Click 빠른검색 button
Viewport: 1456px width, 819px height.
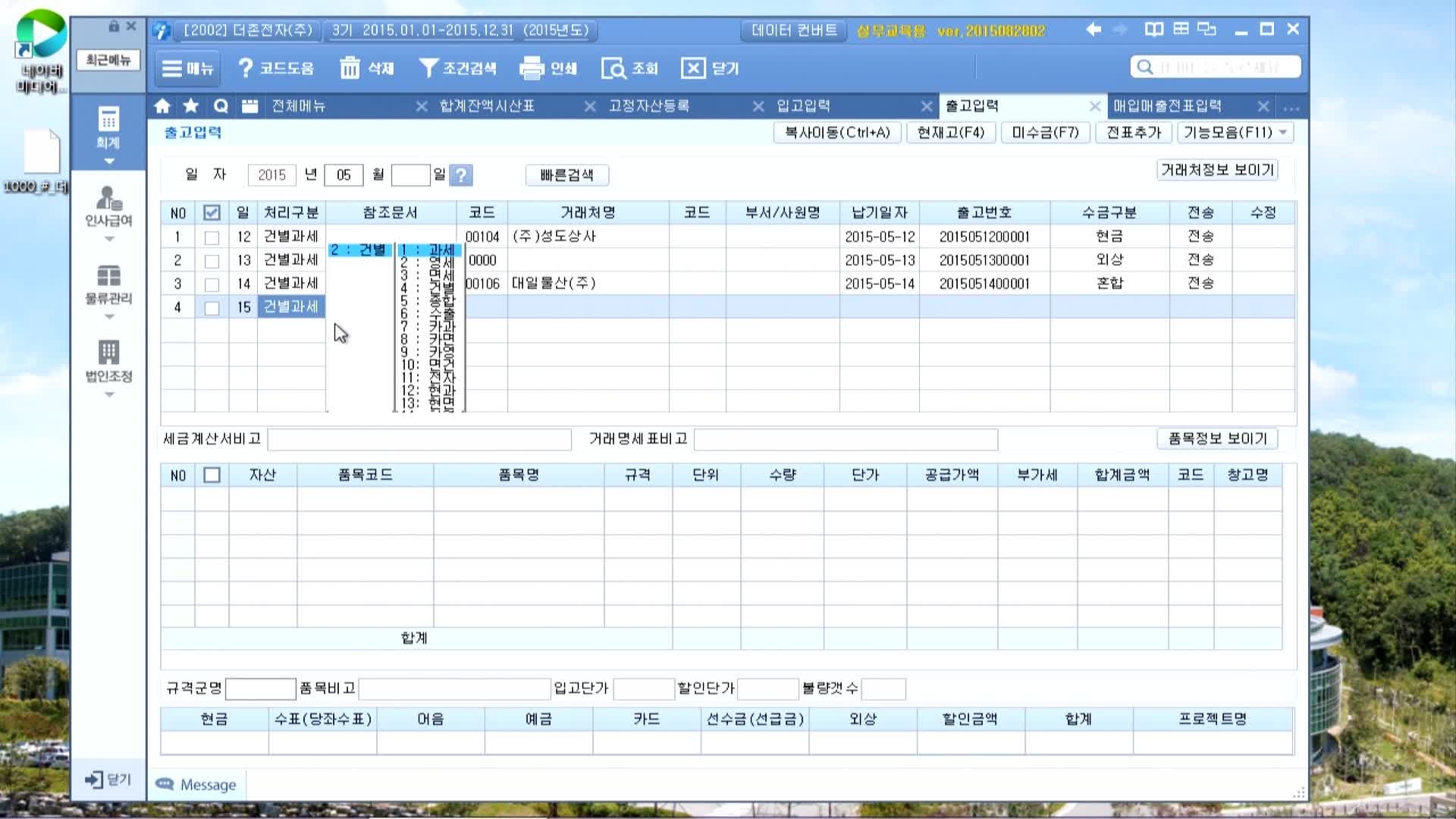(x=566, y=175)
